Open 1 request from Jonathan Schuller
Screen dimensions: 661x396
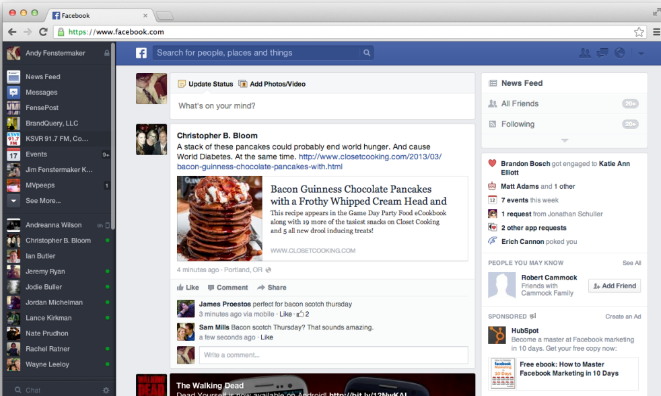(552, 214)
